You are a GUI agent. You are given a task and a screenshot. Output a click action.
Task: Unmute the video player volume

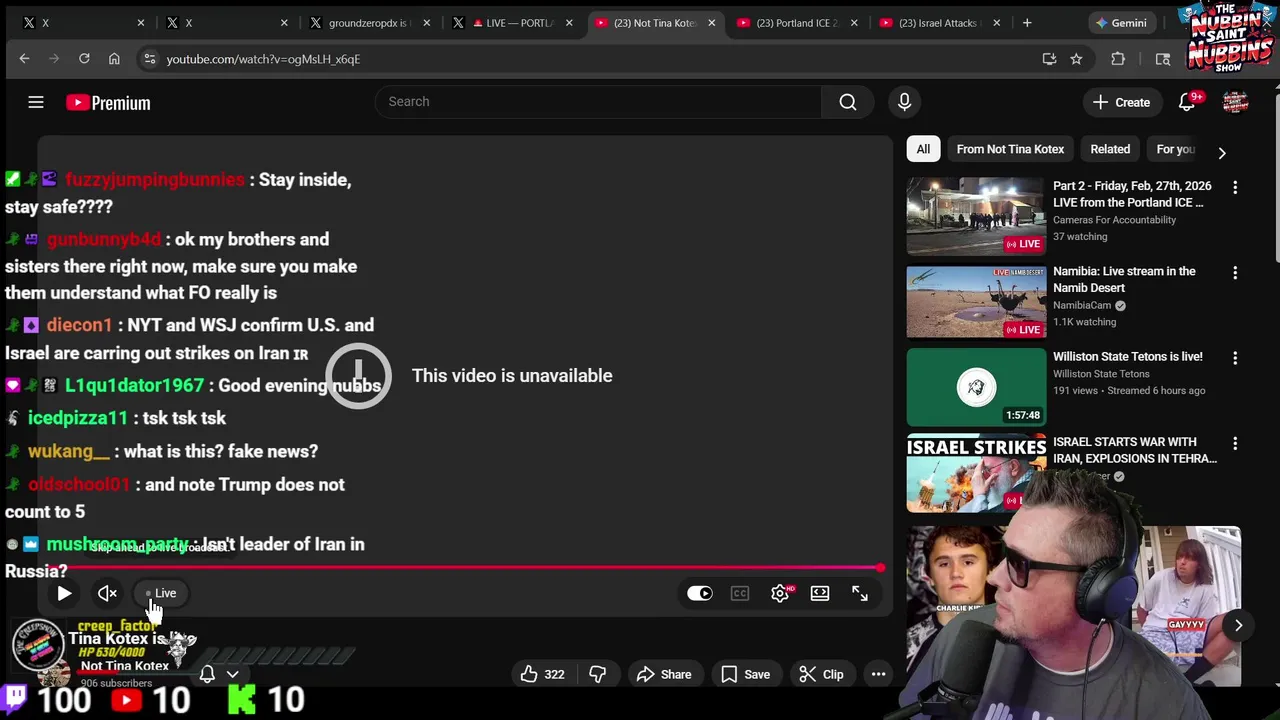(107, 594)
